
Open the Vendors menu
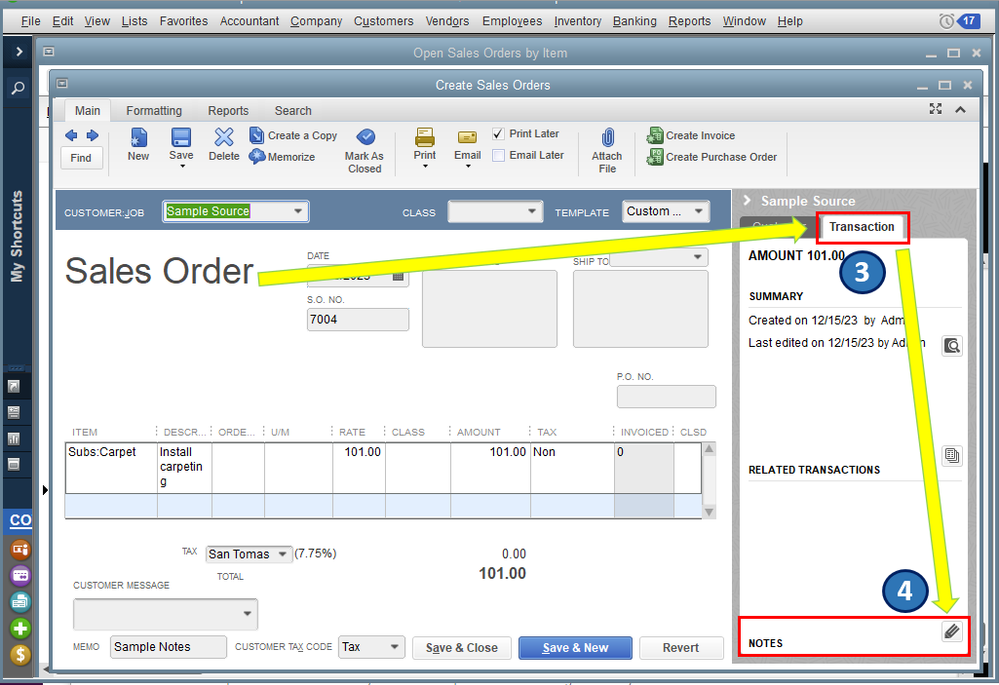point(447,21)
